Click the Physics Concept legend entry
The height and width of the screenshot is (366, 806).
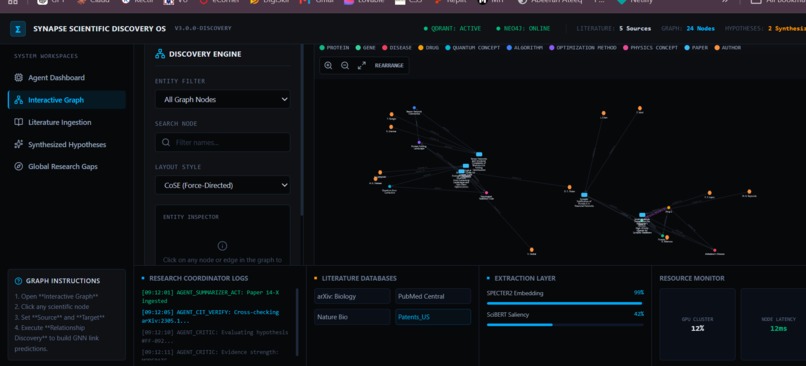pyautogui.click(x=650, y=48)
